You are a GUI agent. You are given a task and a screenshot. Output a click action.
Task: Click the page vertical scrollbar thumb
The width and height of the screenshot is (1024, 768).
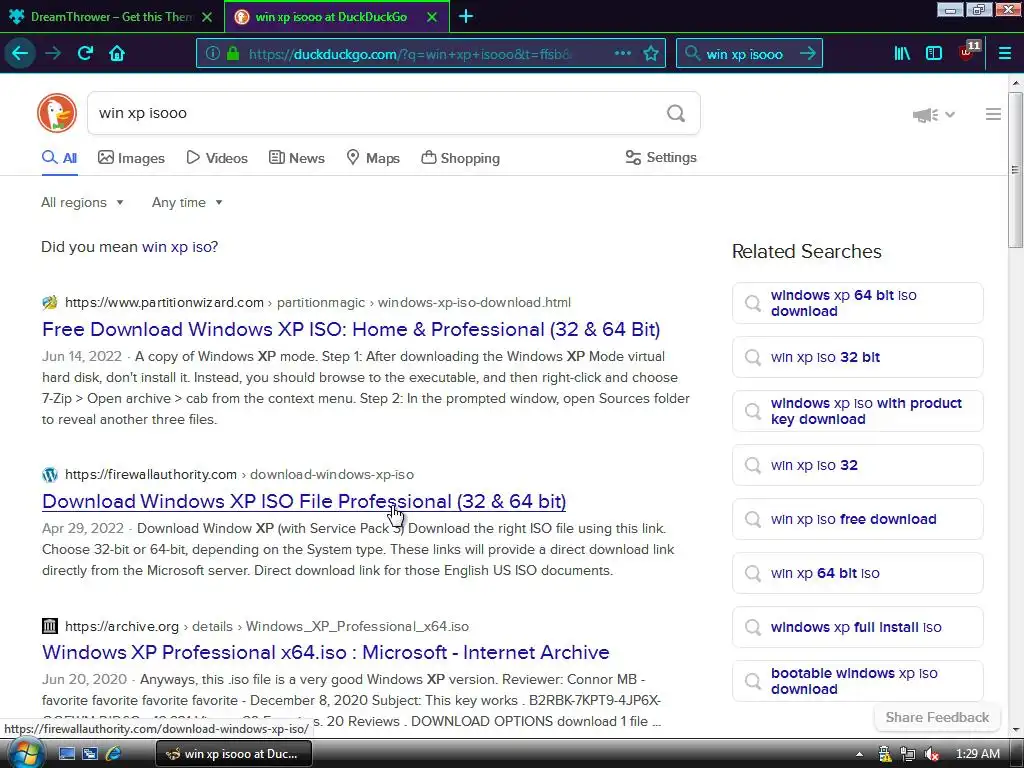tap(1015, 170)
